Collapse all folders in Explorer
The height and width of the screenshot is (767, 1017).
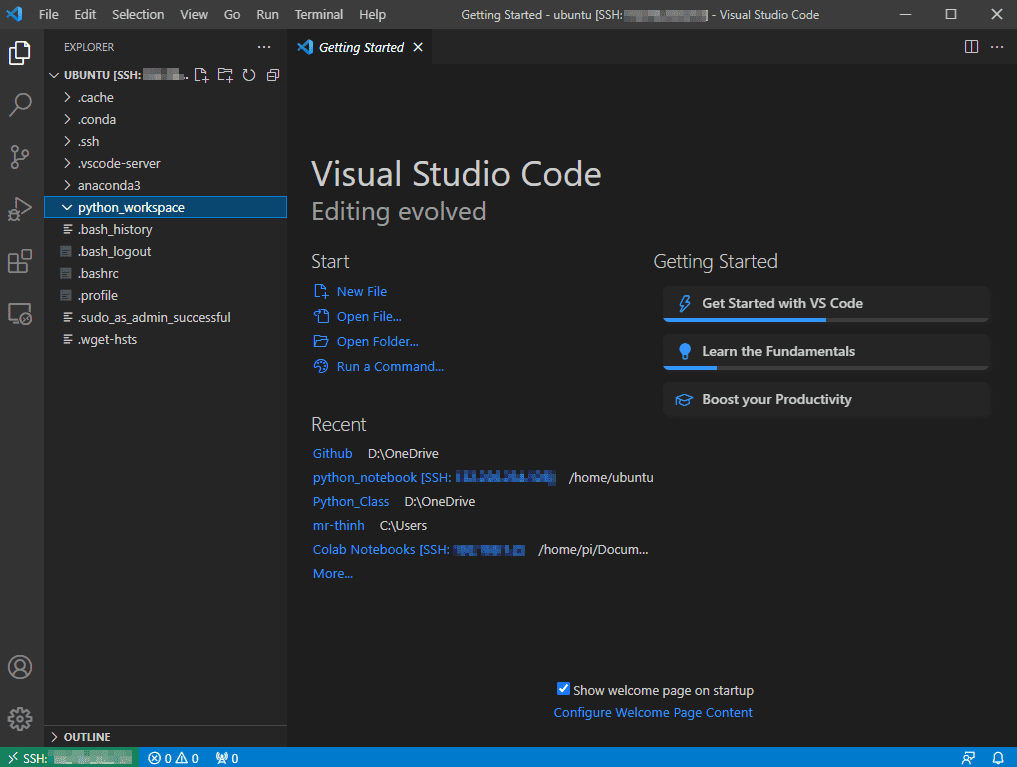click(x=273, y=75)
